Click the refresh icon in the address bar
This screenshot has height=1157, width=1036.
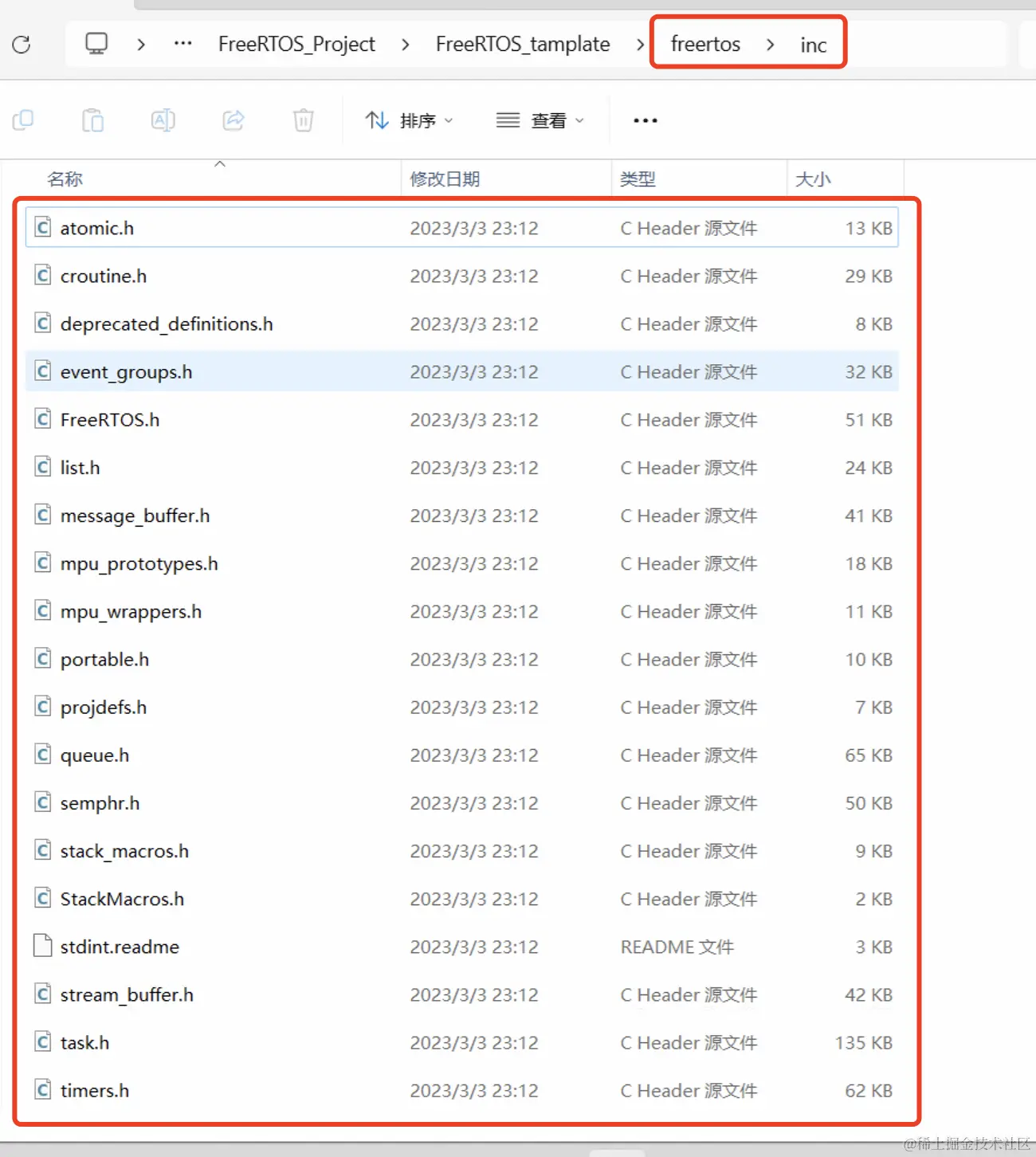22,44
